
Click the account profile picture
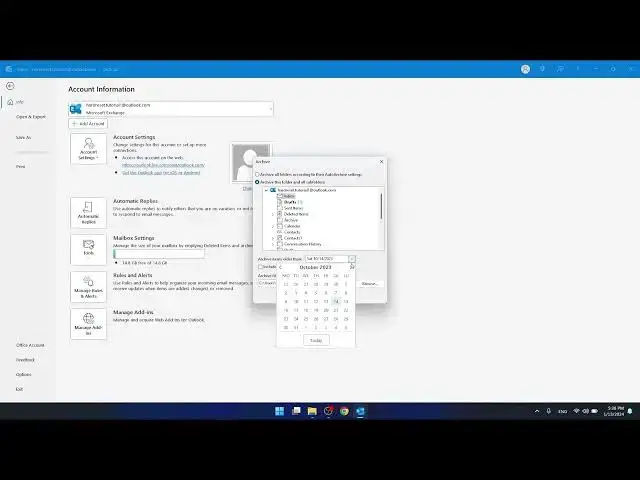pos(251,162)
